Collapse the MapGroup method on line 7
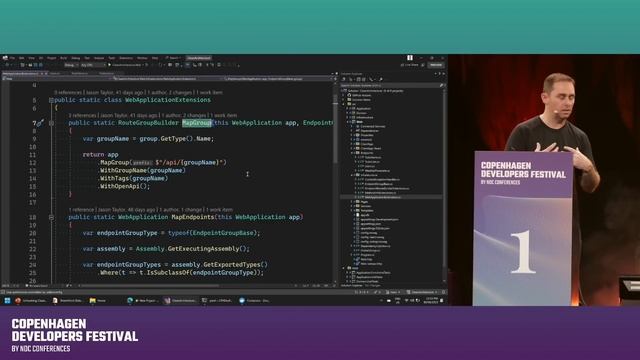Viewport: 640px width, 360px height. (x=51, y=123)
